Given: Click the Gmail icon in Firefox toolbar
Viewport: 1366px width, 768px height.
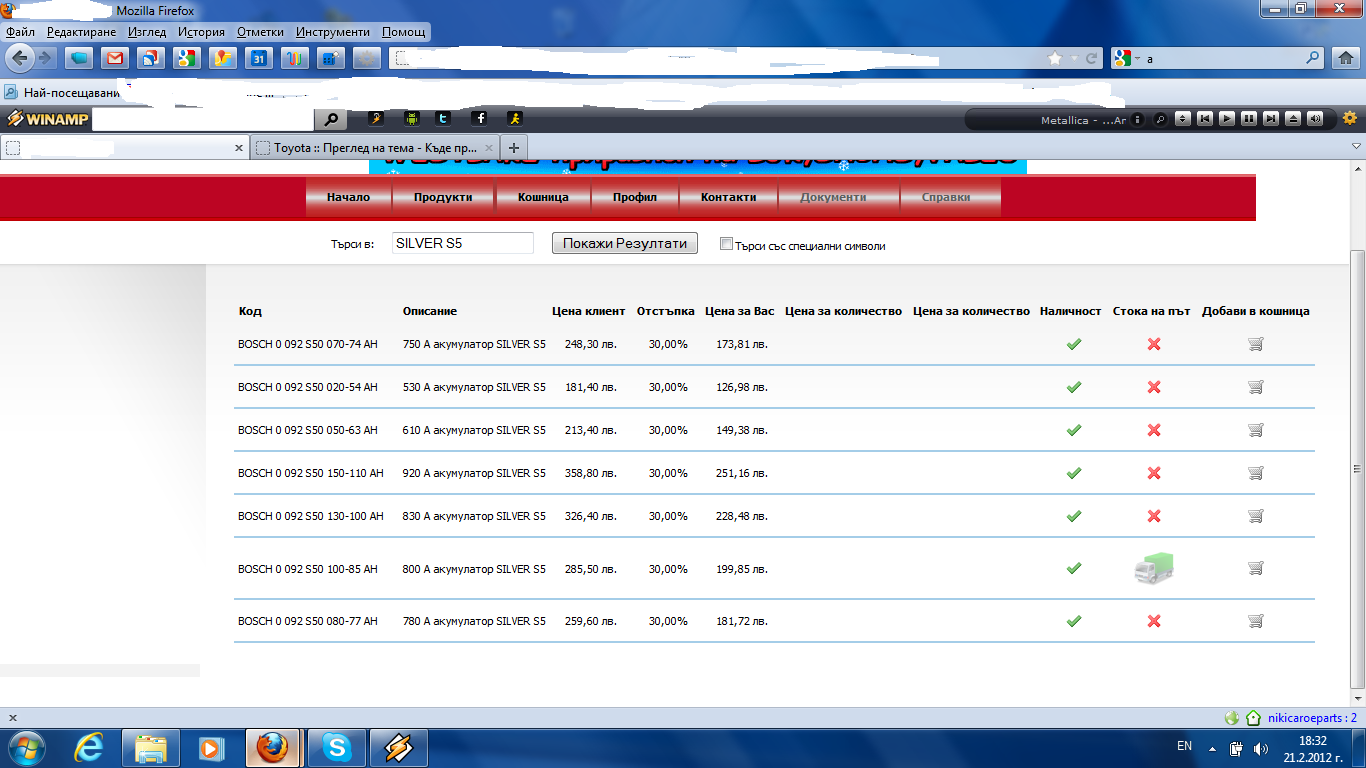Looking at the screenshot, I should (114, 58).
